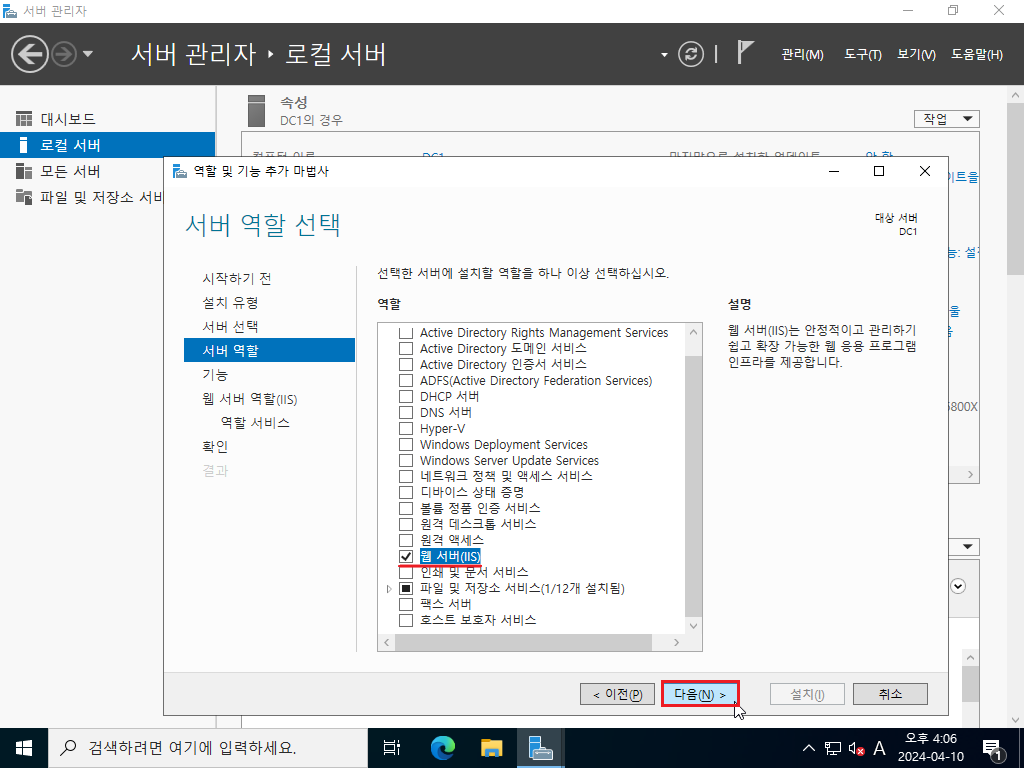Expand 파일 및 저장소 서비스 tree node
Viewport: 1024px width, 768px height.
[x=389, y=588]
